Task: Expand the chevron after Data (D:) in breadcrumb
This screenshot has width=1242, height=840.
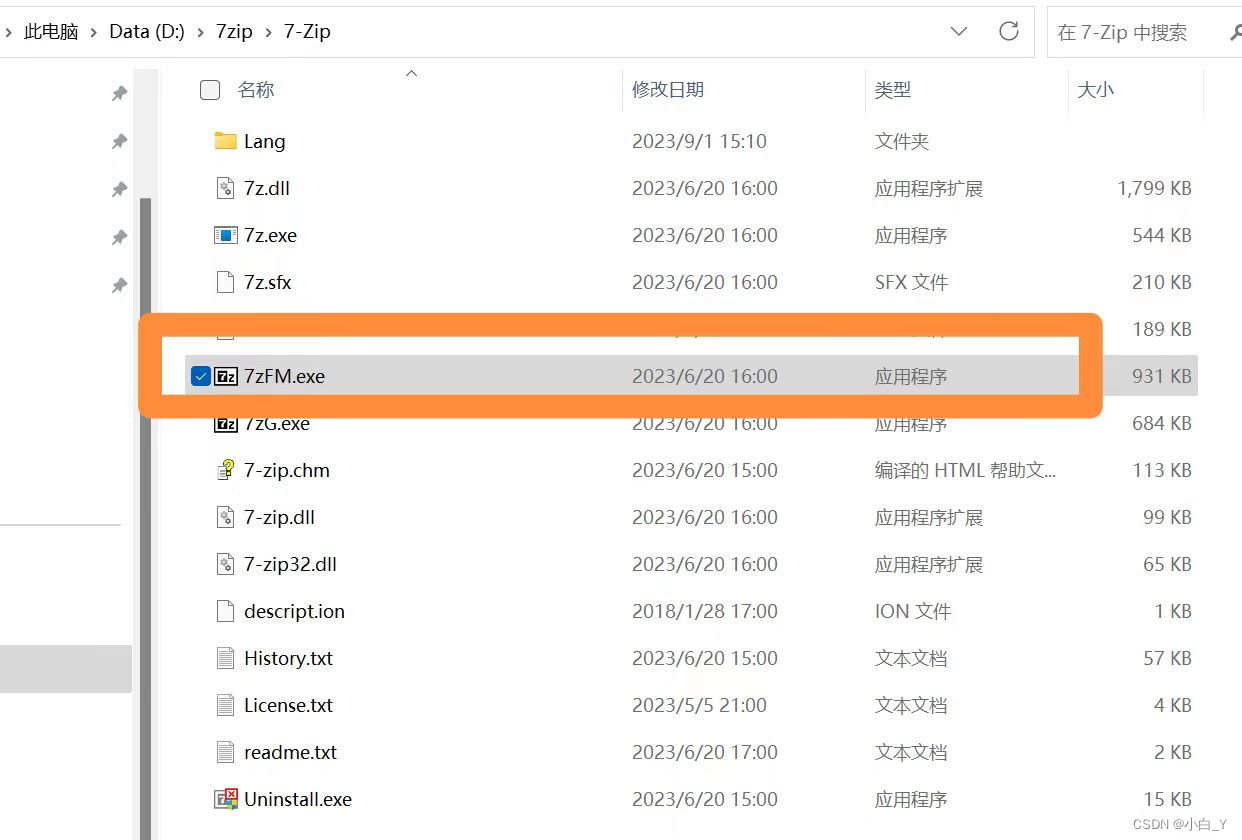Action: [x=200, y=32]
